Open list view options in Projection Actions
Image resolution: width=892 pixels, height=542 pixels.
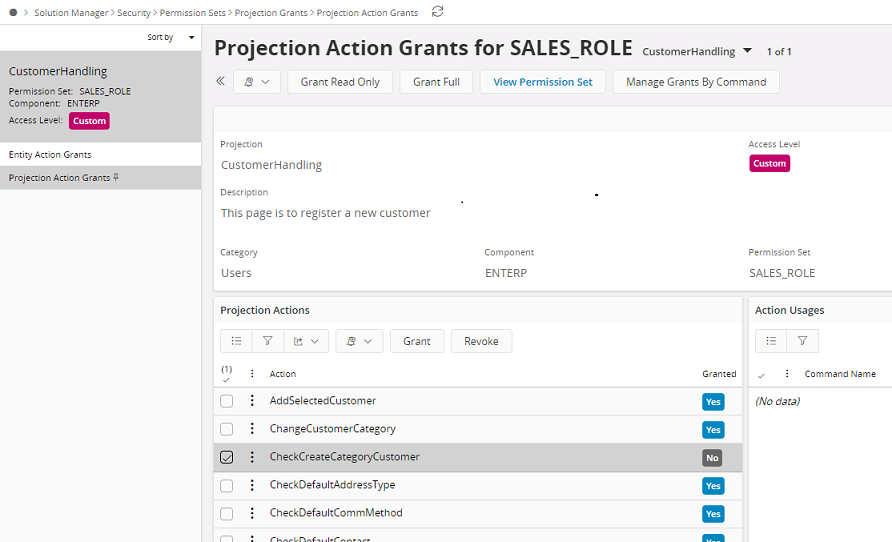pos(236,341)
